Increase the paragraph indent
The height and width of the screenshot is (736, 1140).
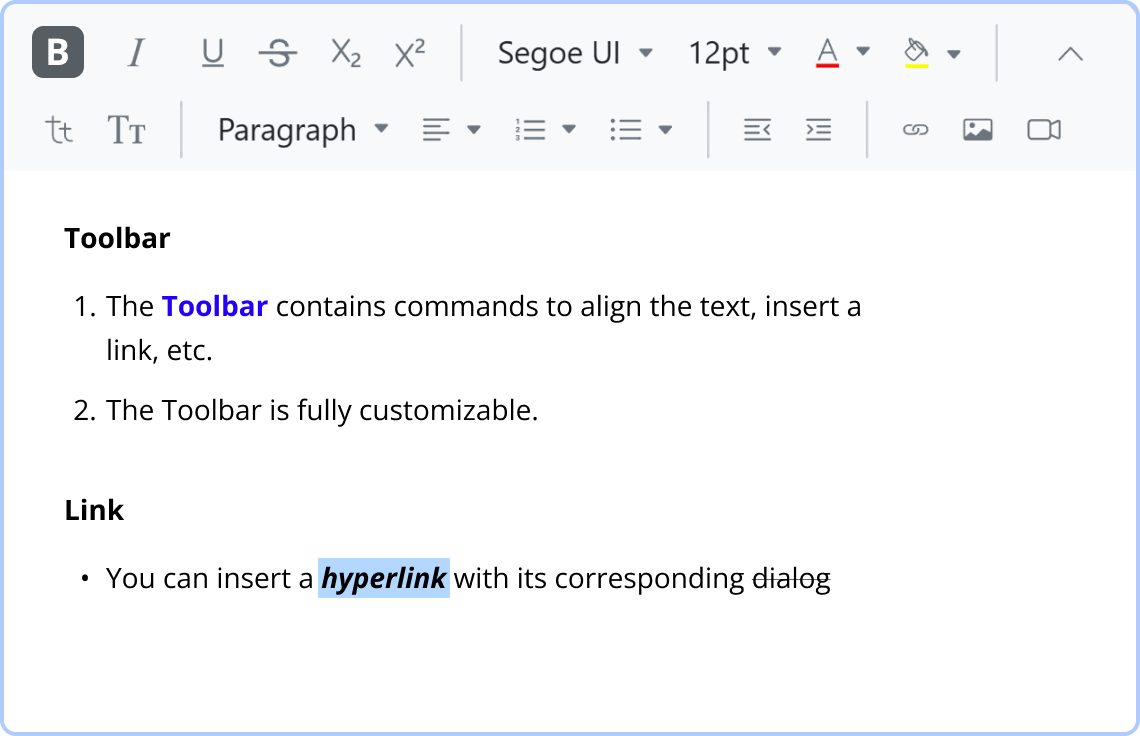[818, 129]
